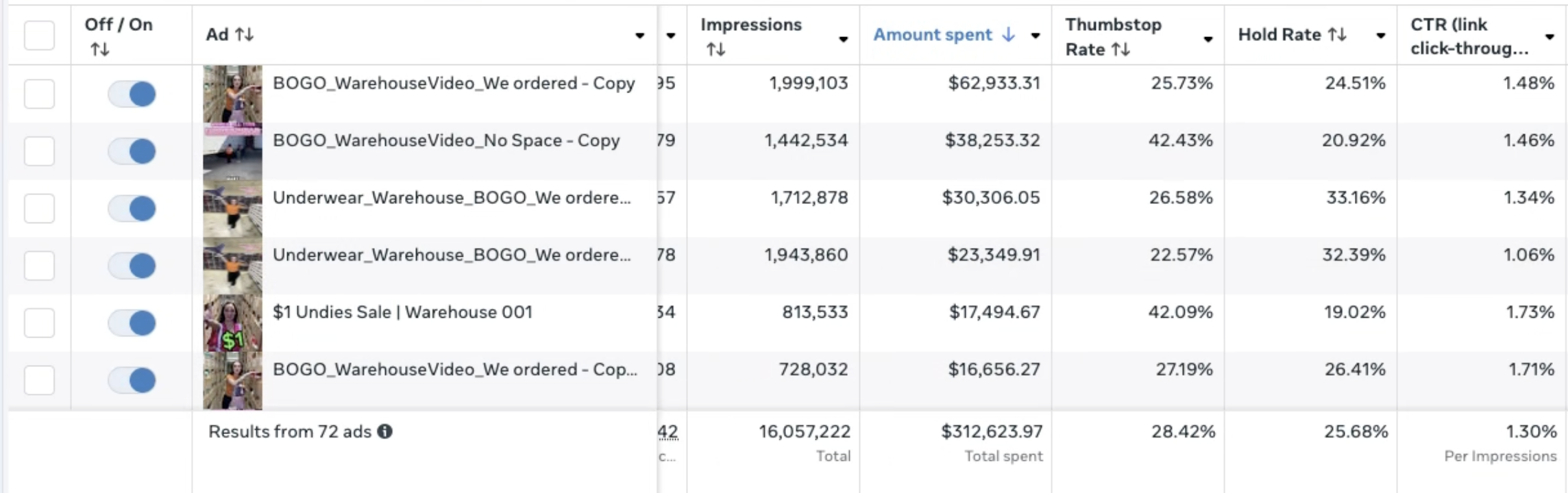Click the Amount spent descending arrow icon

pyautogui.click(x=1008, y=34)
